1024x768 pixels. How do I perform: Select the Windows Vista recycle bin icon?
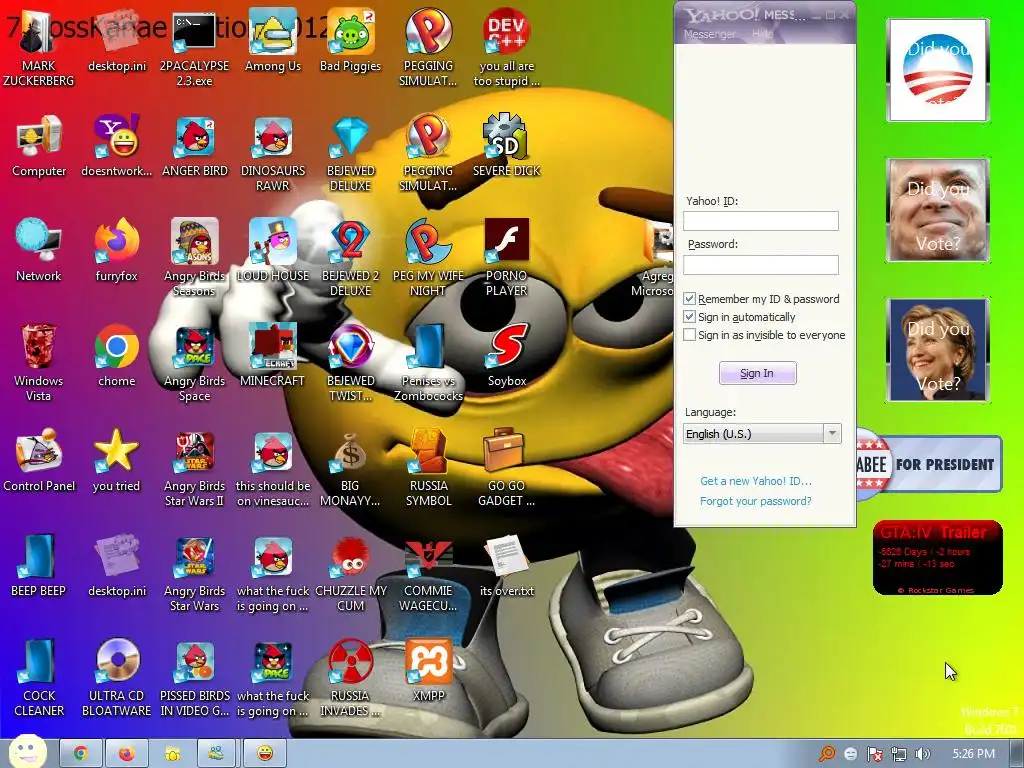[x=39, y=362]
